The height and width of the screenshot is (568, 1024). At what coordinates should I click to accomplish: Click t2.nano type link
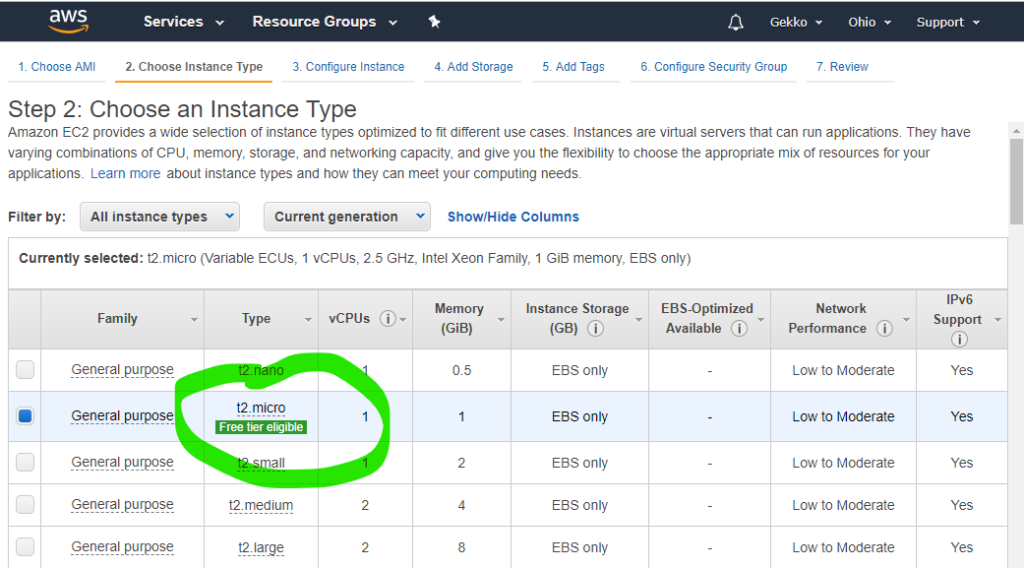point(261,370)
